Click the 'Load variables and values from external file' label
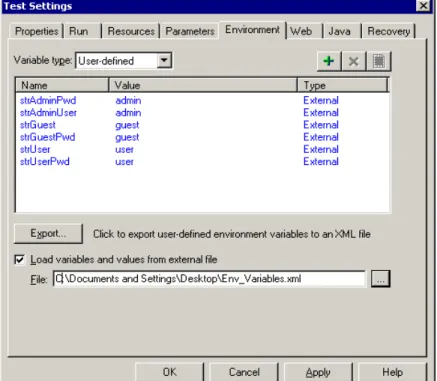The image size is (437, 381). [x=124, y=259]
